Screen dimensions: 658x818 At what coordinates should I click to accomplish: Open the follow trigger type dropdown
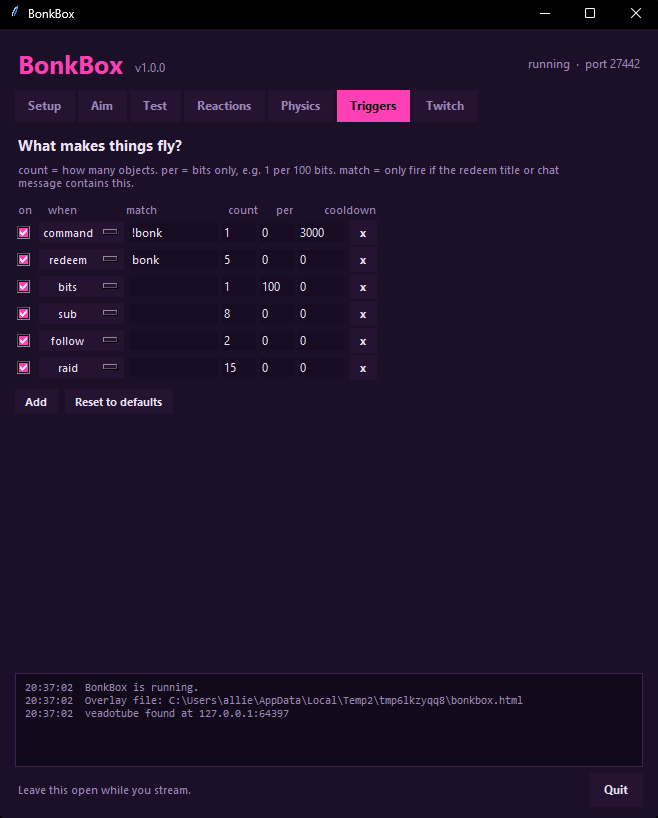click(81, 341)
